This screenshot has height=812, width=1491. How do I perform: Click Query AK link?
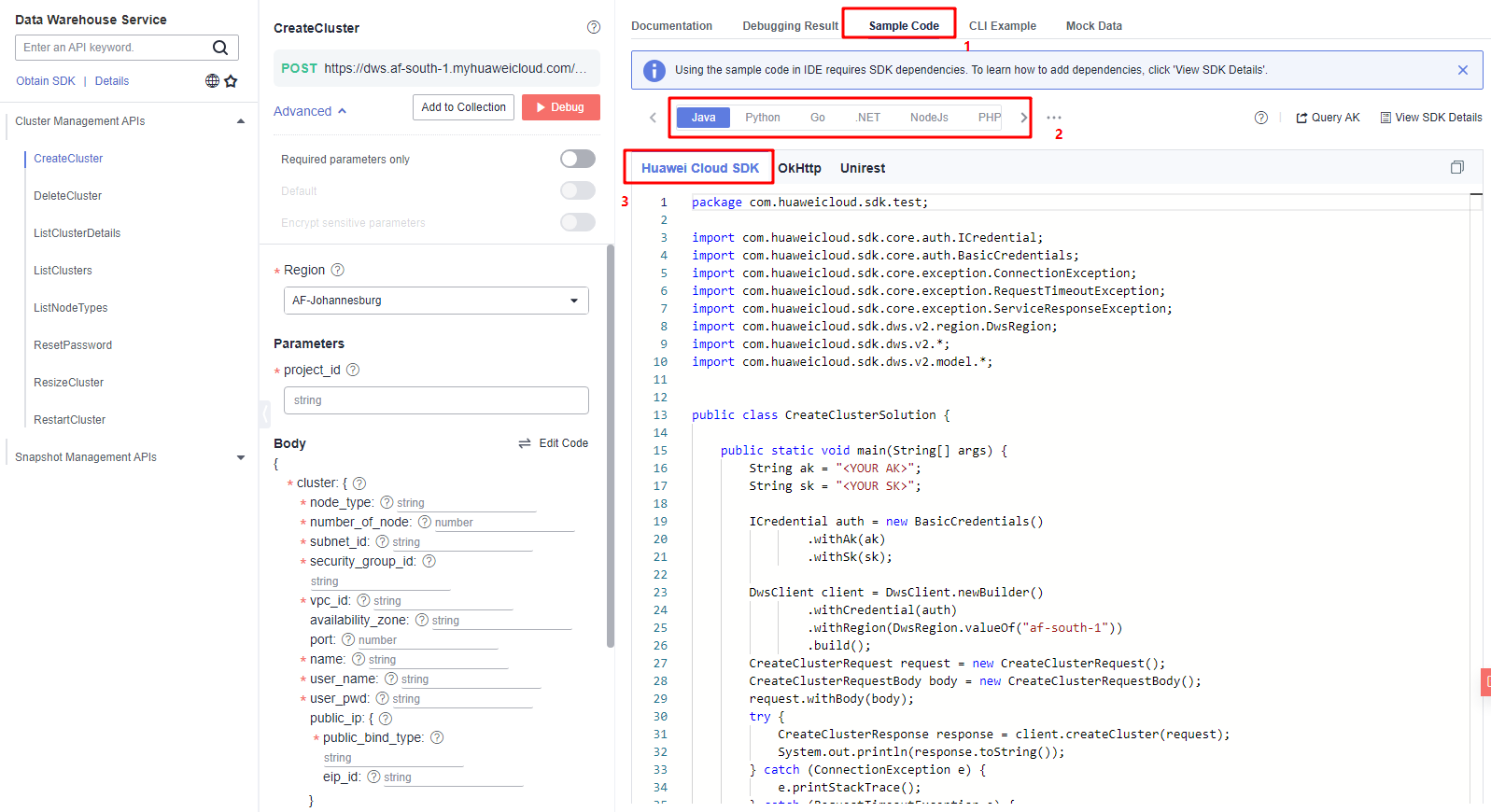tap(1329, 118)
